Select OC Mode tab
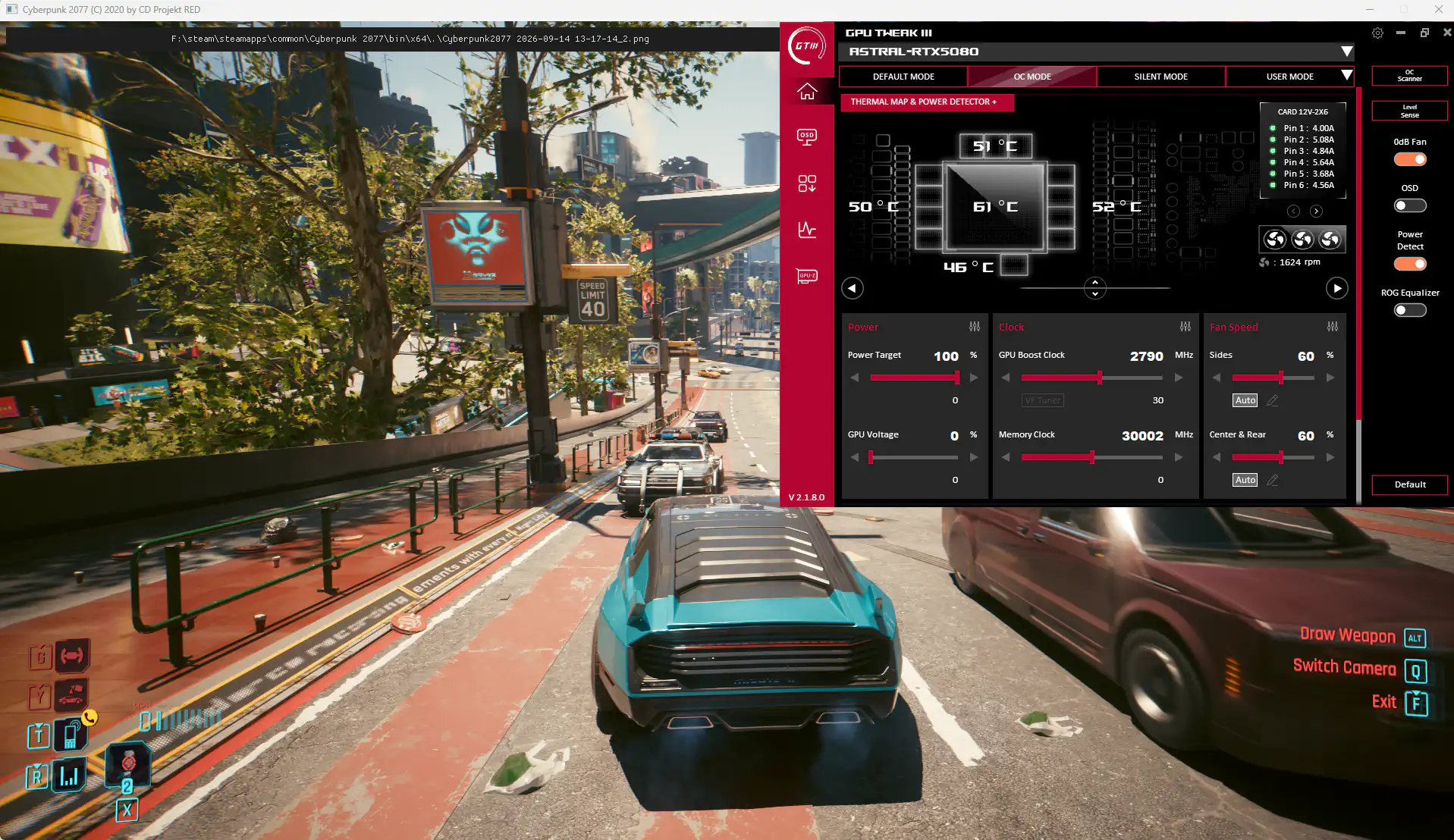 click(1032, 77)
